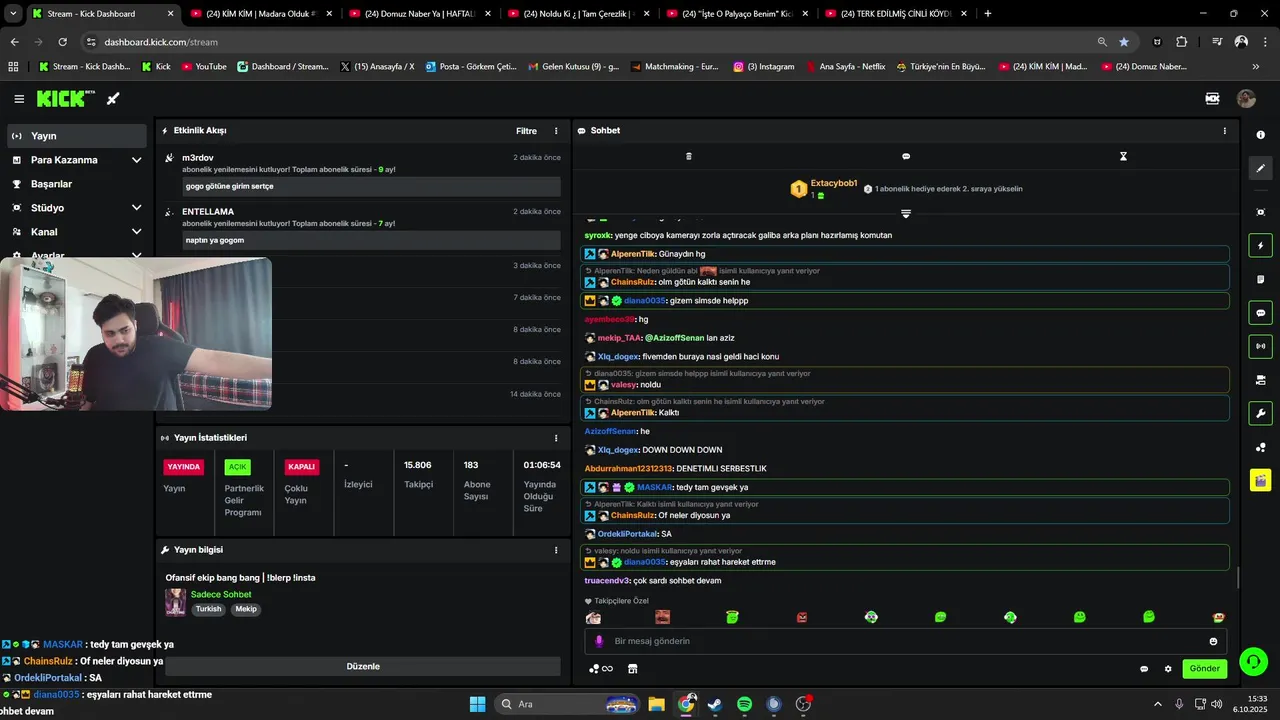Toggle the wrench icon in right sidebar
The height and width of the screenshot is (720, 1280).
(1260, 414)
